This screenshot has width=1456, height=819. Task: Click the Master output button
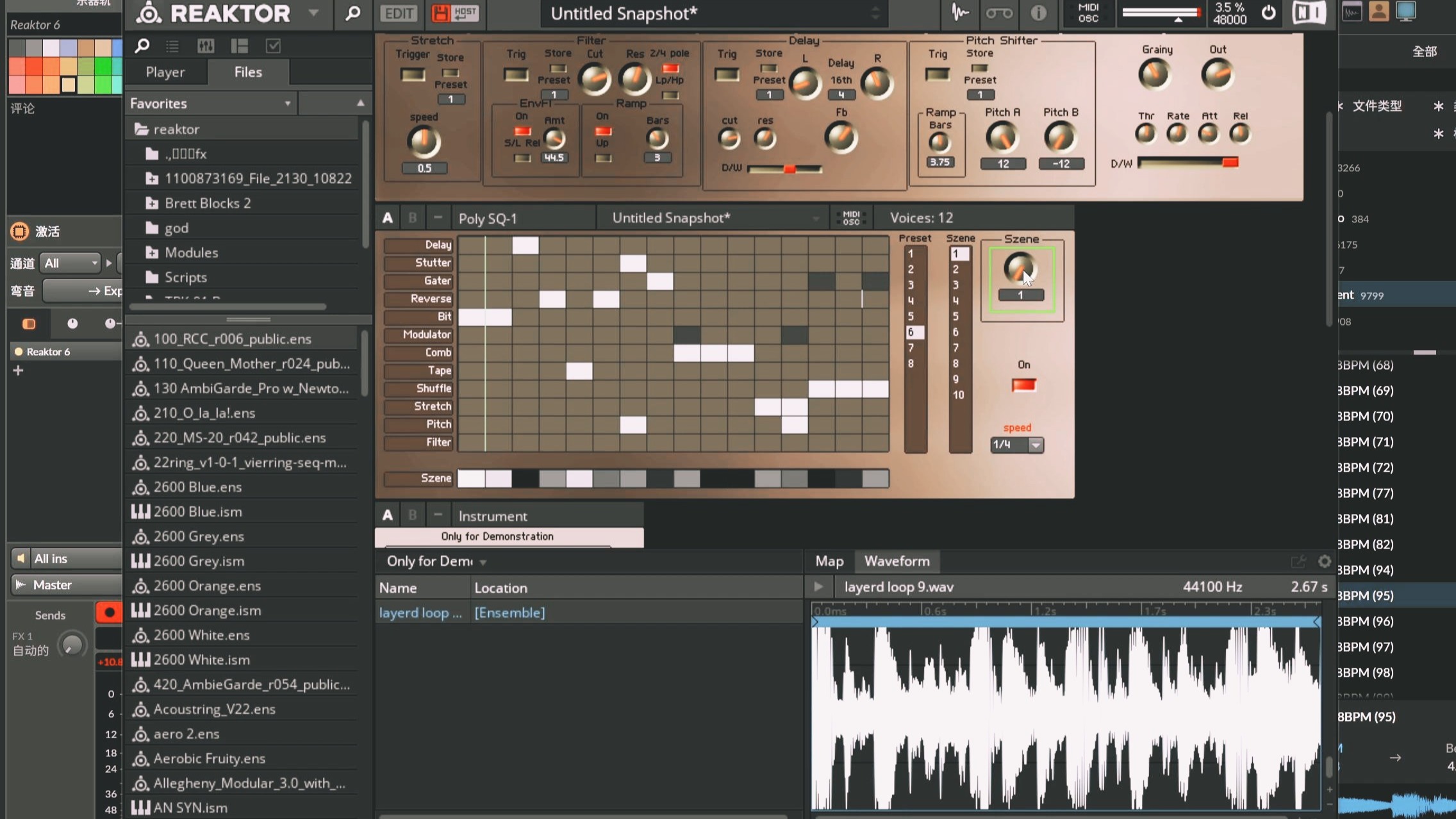66,585
